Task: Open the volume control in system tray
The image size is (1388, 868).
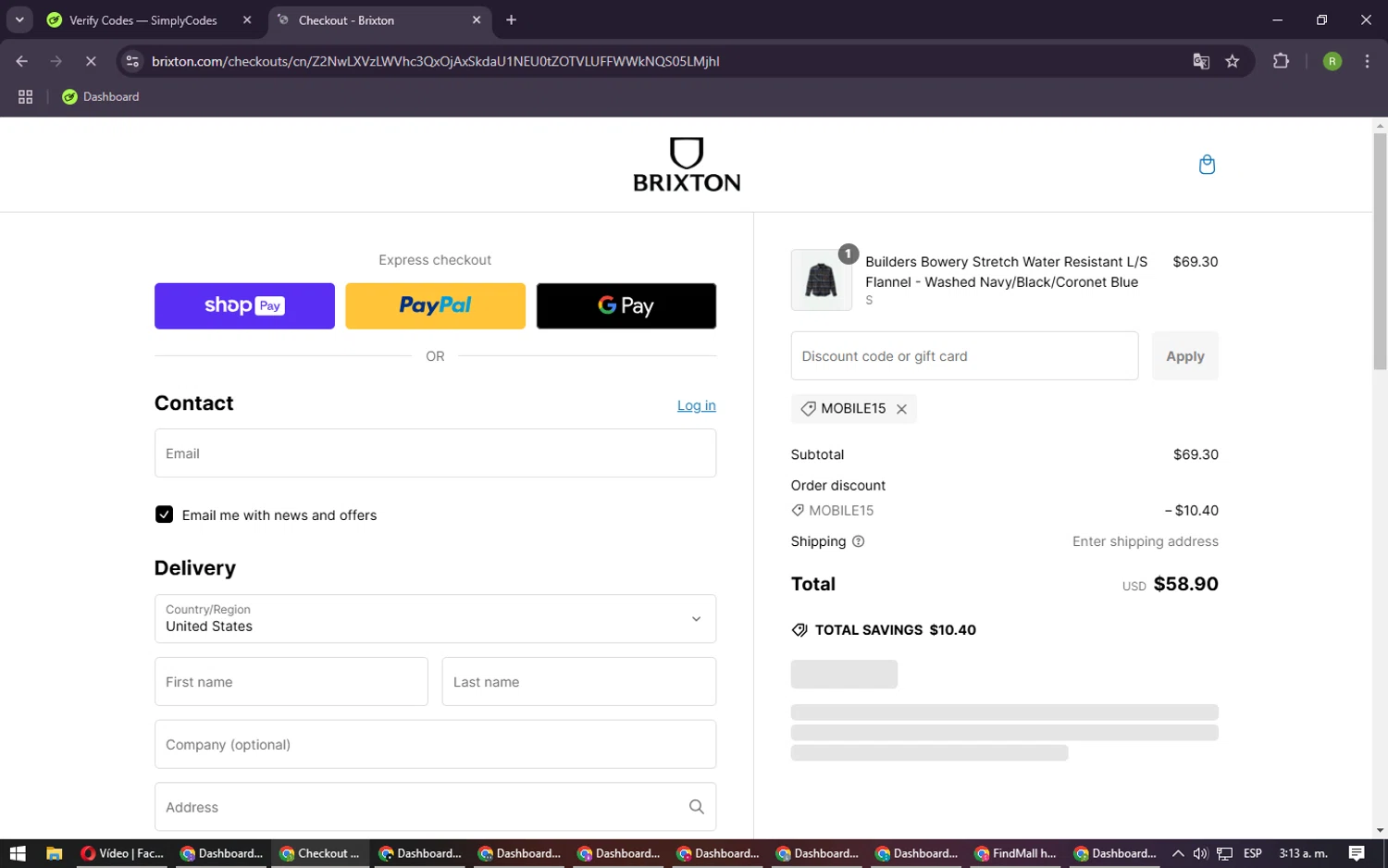Action: coord(1200,853)
